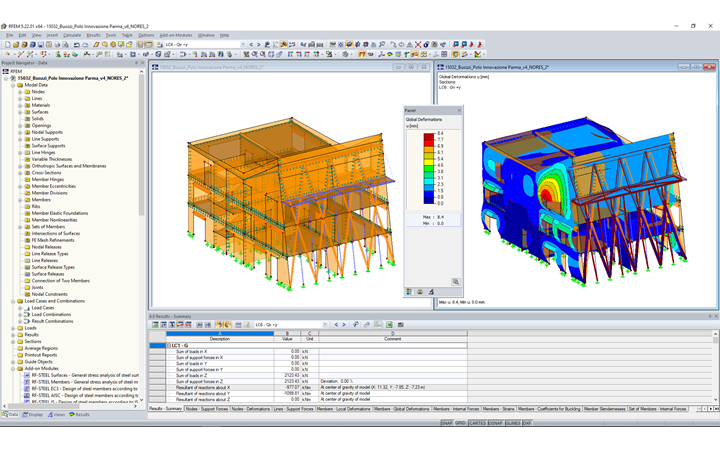
Task: Collapse the Model Data tree node
Action: point(13,85)
